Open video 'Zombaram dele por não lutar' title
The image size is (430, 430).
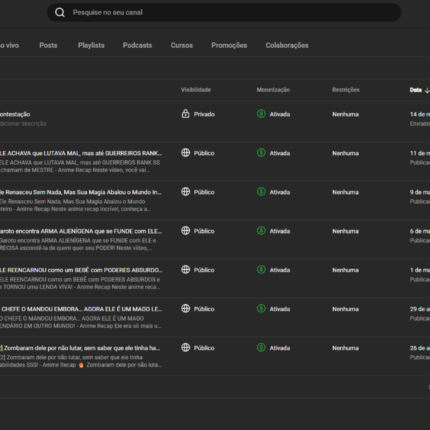click(x=80, y=348)
